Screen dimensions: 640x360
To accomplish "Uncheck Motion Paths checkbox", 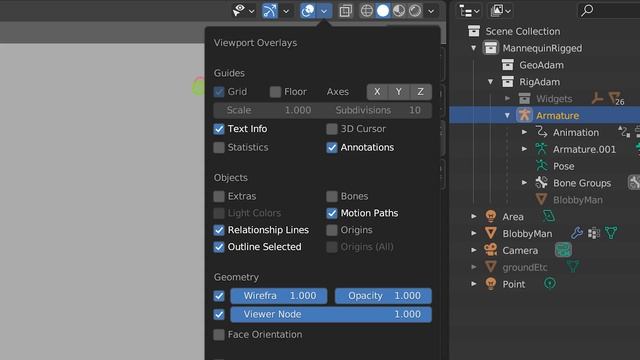I will [x=332, y=213].
